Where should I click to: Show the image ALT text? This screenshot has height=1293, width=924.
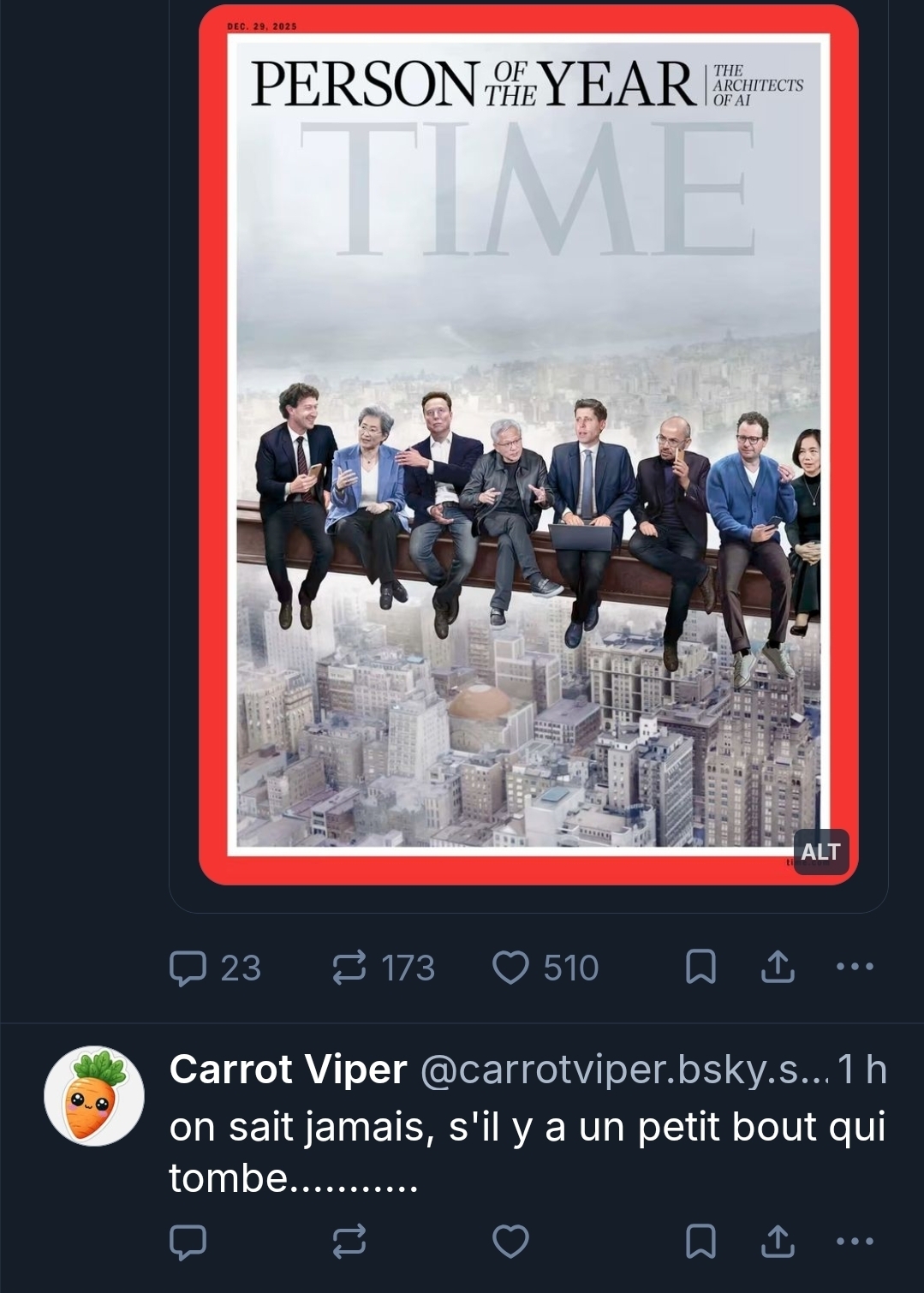820,852
